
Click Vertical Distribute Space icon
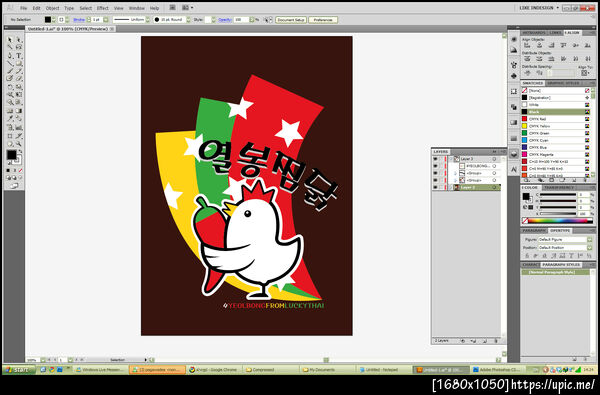point(527,73)
